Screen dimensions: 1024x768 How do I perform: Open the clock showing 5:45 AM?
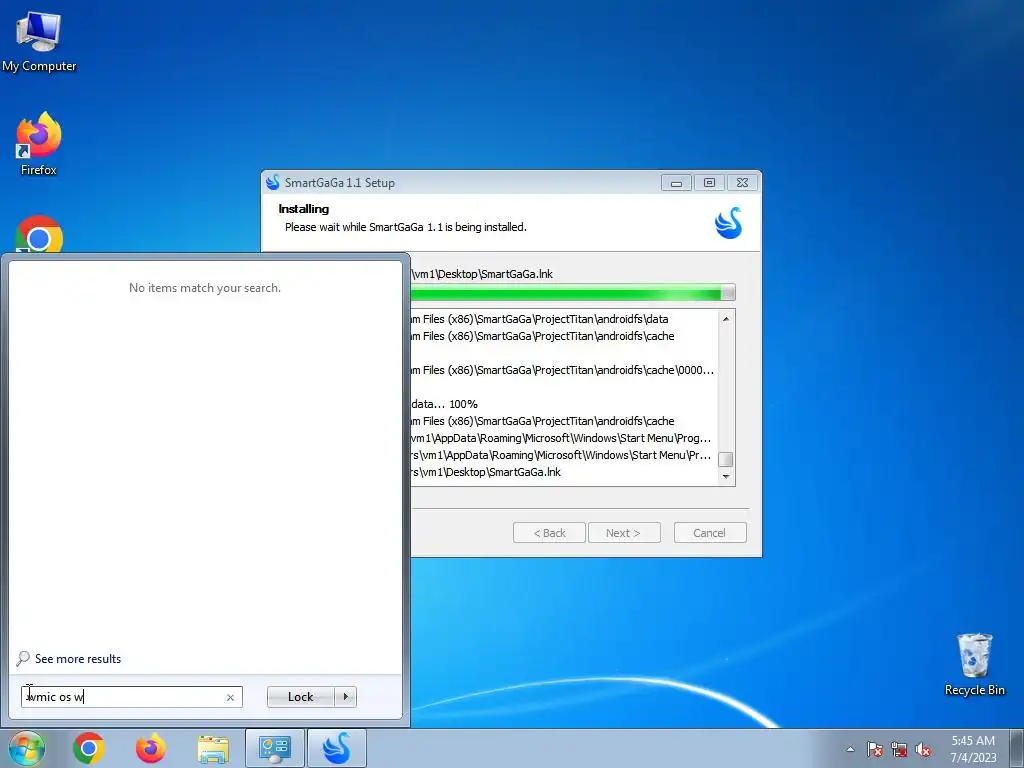coord(973,749)
